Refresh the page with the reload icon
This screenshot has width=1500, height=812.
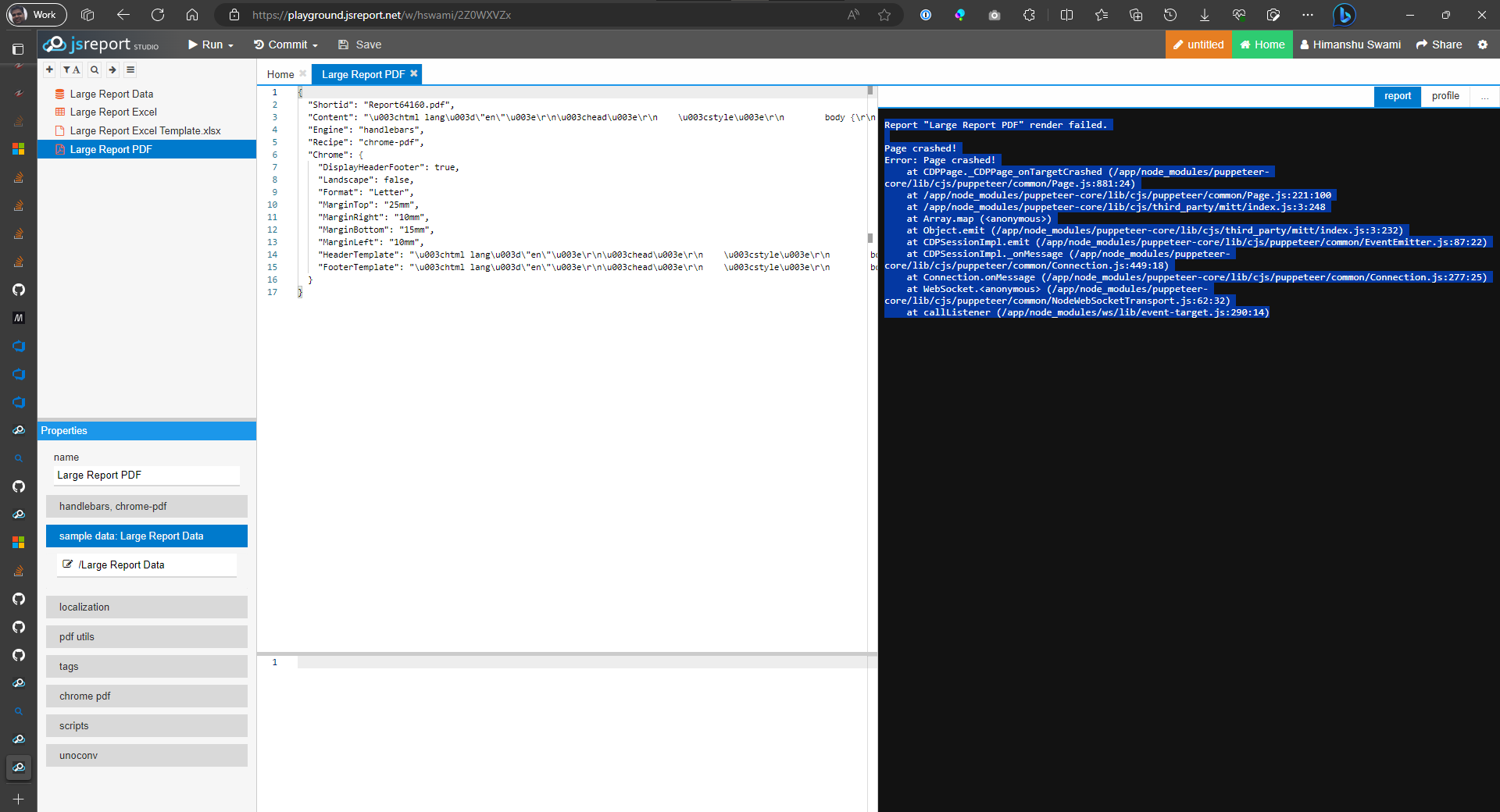[157, 15]
